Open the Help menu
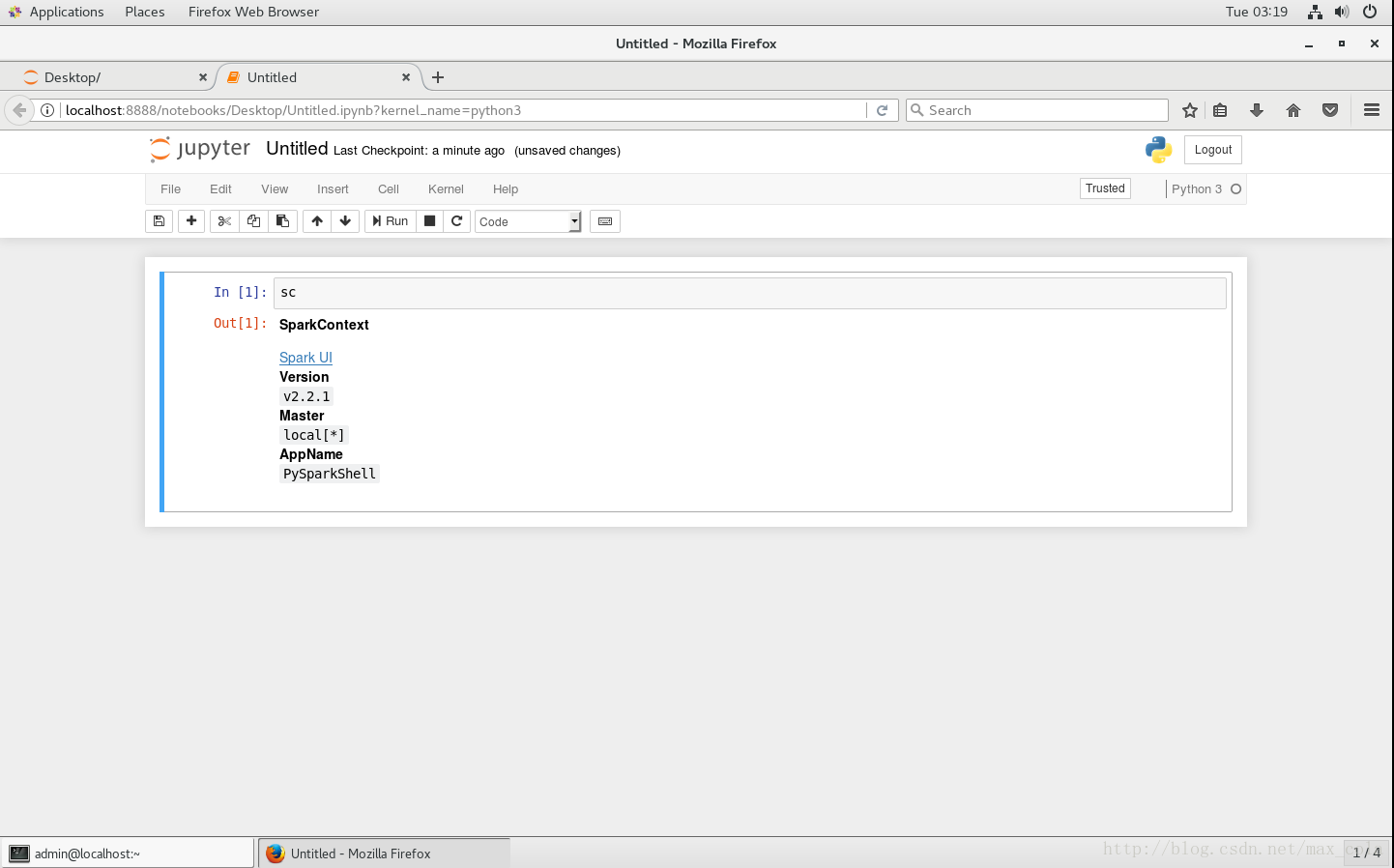The height and width of the screenshot is (868, 1394). (x=506, y=189)
